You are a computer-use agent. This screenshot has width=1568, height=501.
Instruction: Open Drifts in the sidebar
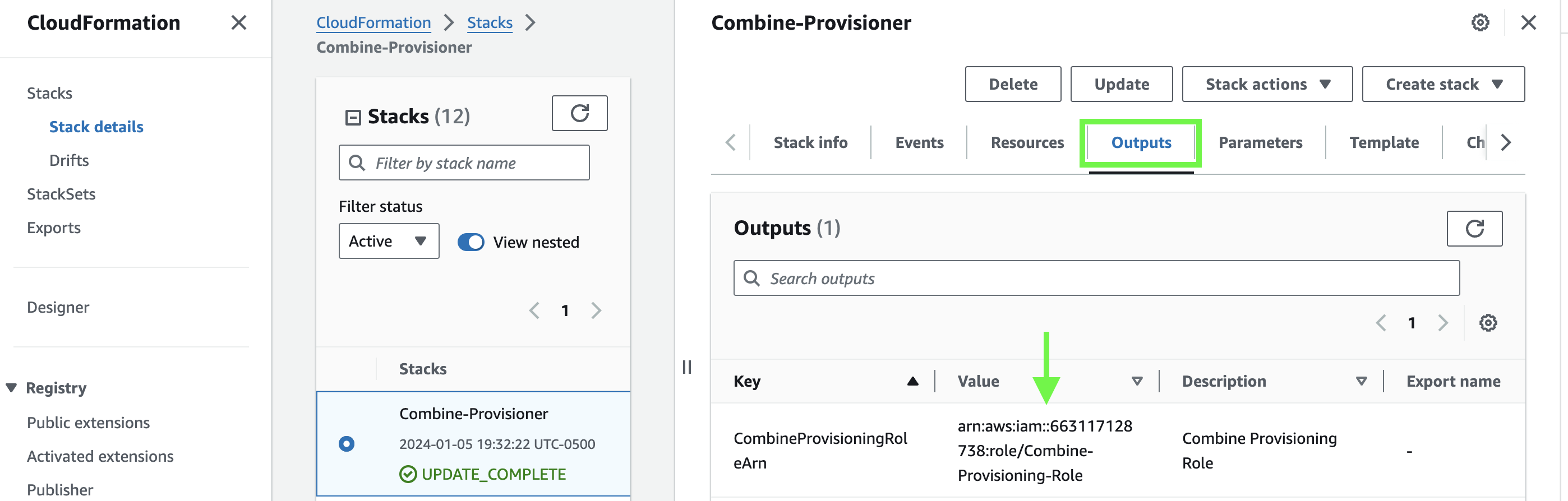pyautogui.click(x=69, y=160)
